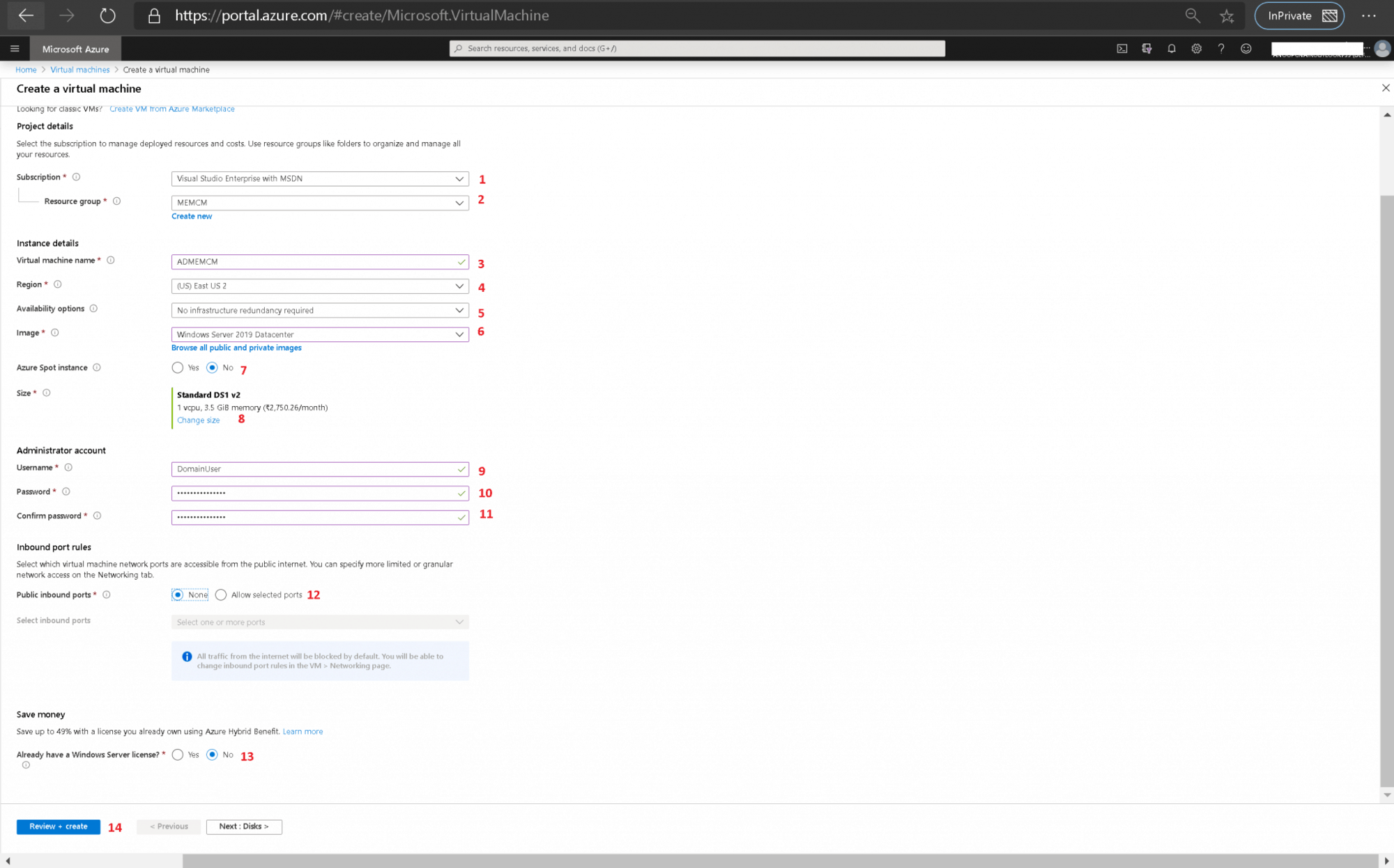The image size is (1394, 868).
Task: Send feedback with the smiley icon
Action: point(1246,49)
